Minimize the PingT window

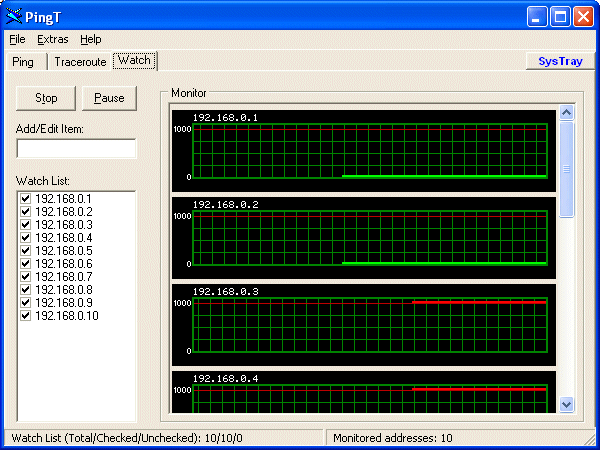pos(537,16)
